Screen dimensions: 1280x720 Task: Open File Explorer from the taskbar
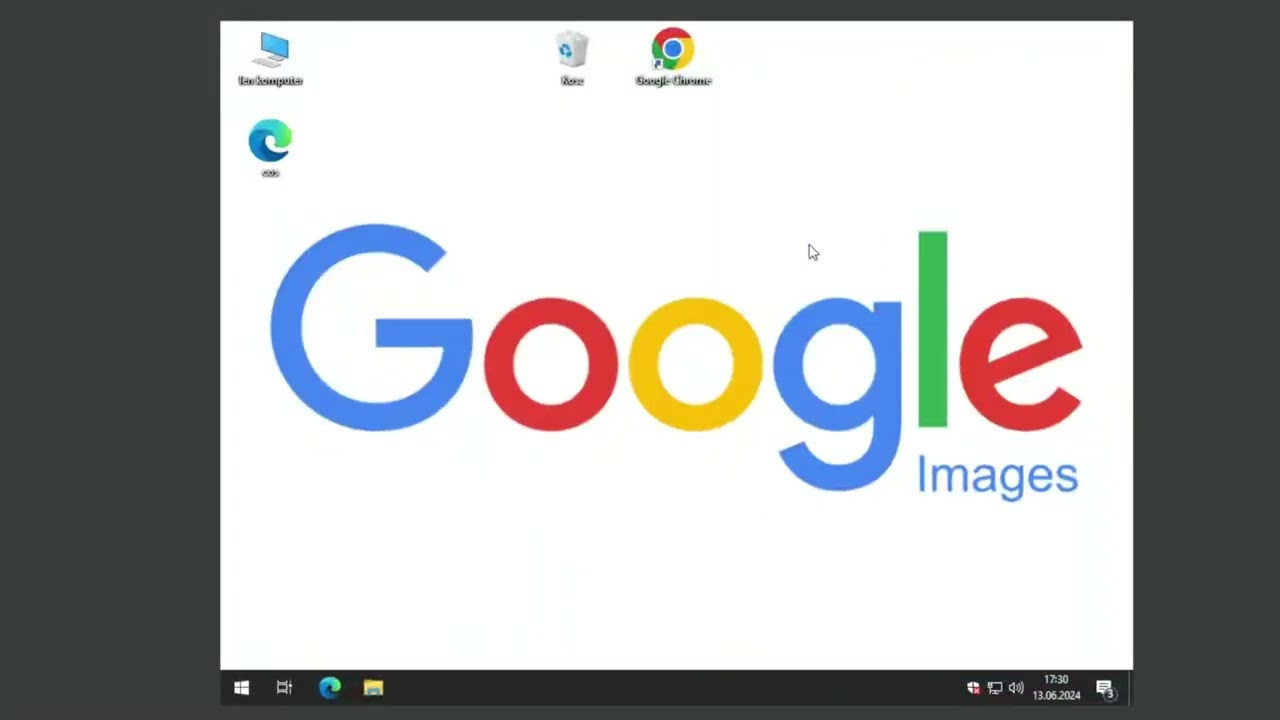pos(373,688)
